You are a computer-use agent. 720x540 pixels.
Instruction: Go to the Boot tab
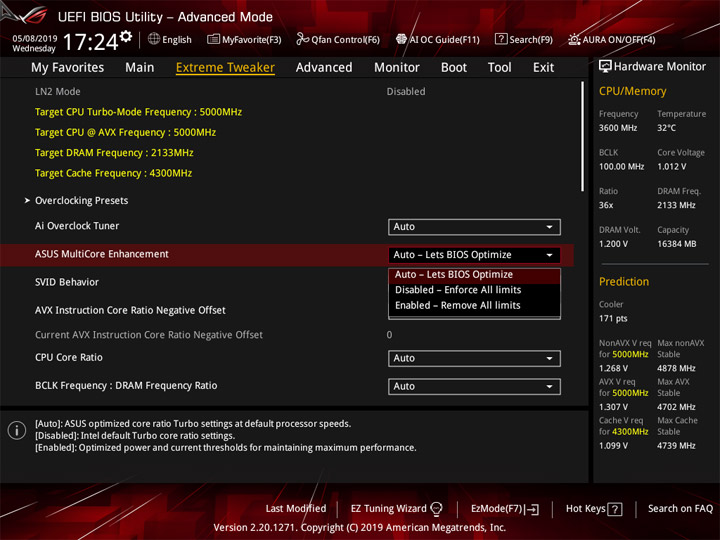coord(454,68)
